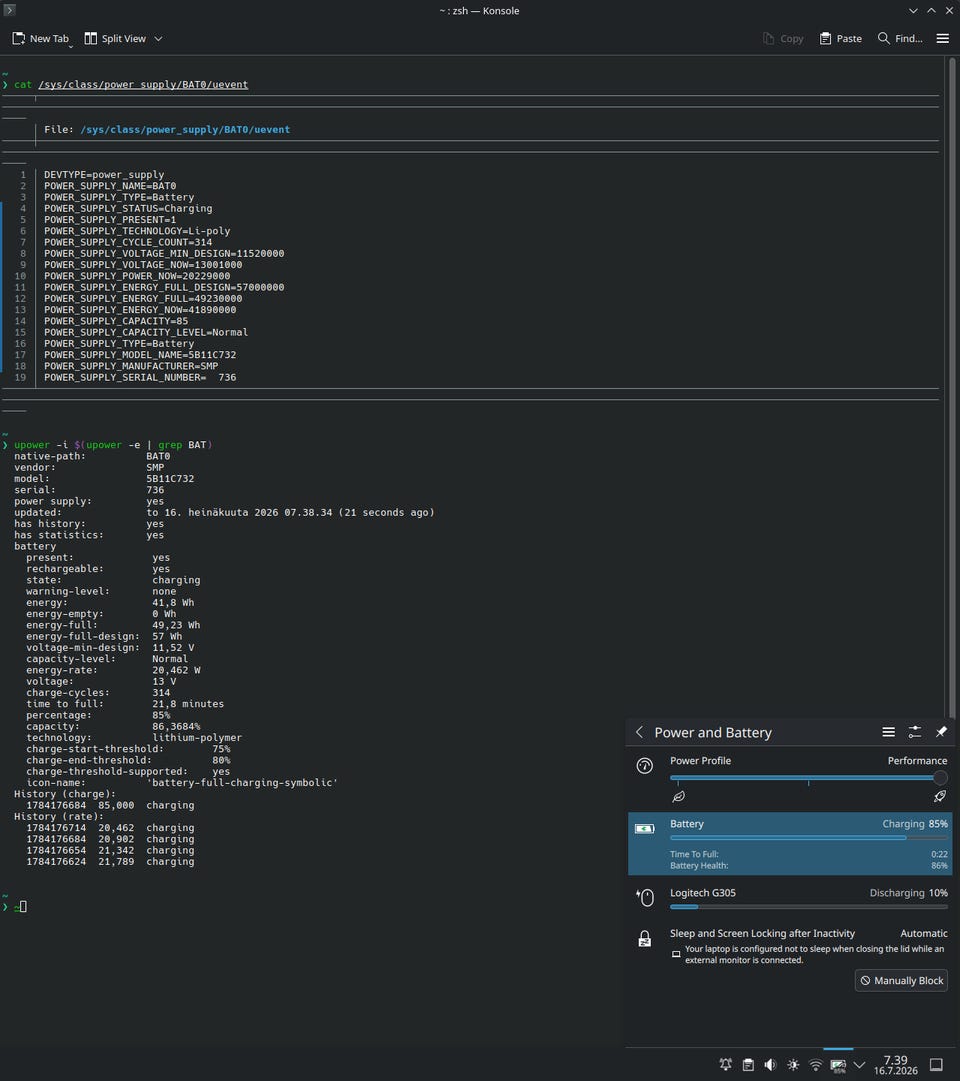This screenshot has height=1081, width=960.
Task: Open the Konsole hamburger menu
Action: coord(943,39)
